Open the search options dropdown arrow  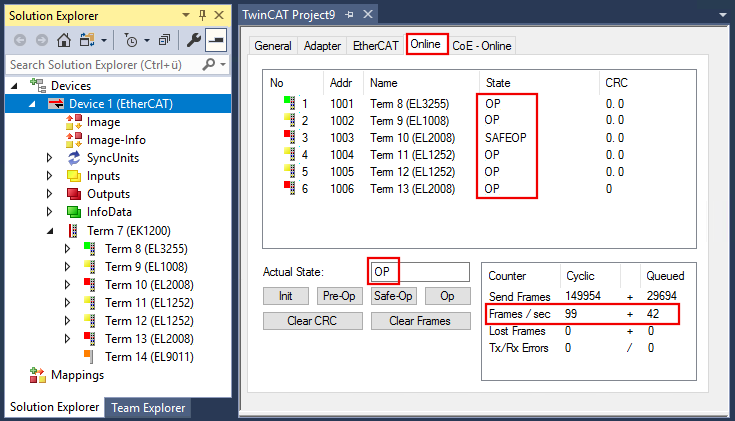223,64
